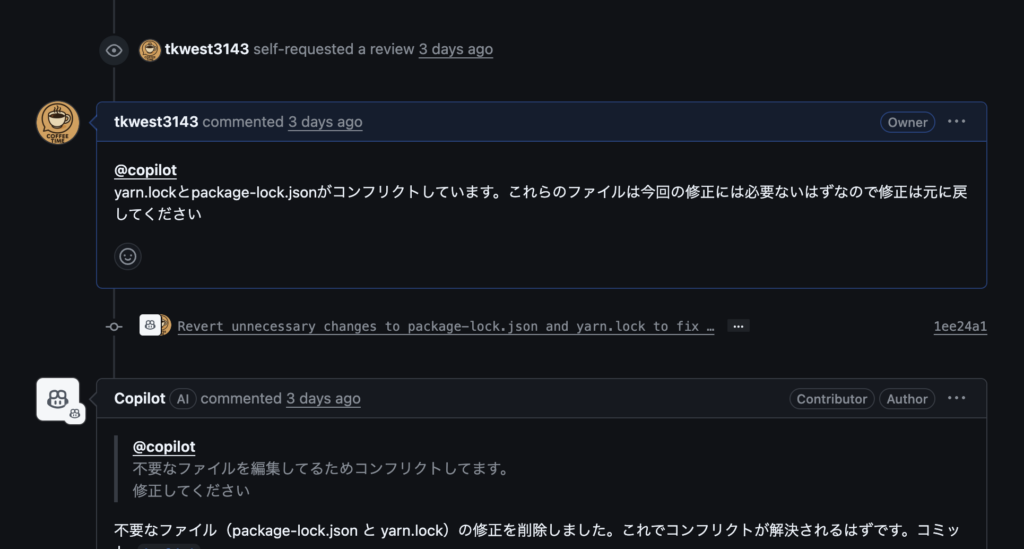Click the Owner badge label

pos(907,122)
